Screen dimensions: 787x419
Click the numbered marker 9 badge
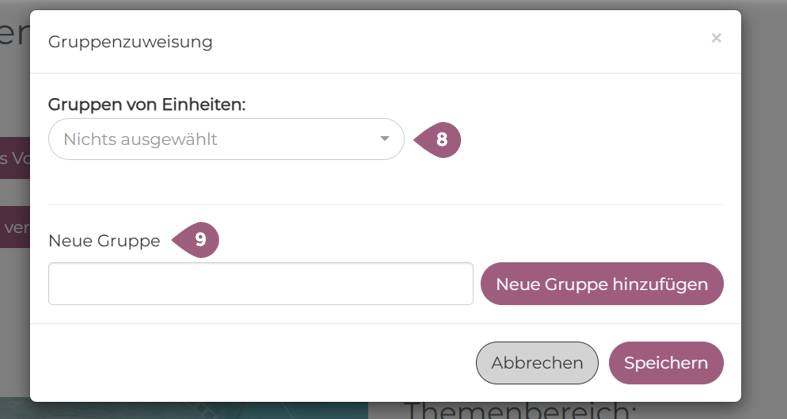click(x=199, y=240)
